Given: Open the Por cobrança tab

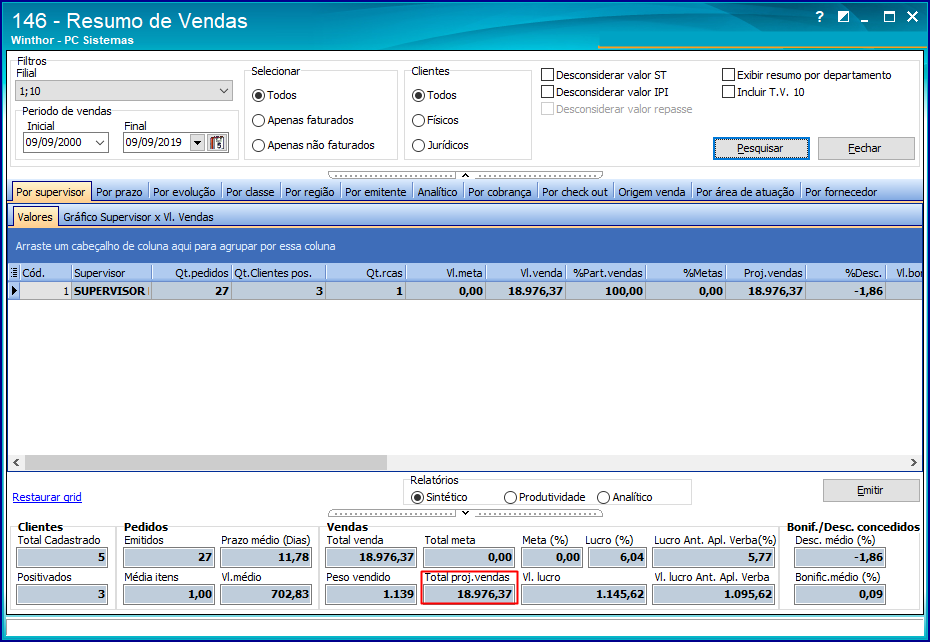Looking at the screenshot, I should (x=499, y=192).
